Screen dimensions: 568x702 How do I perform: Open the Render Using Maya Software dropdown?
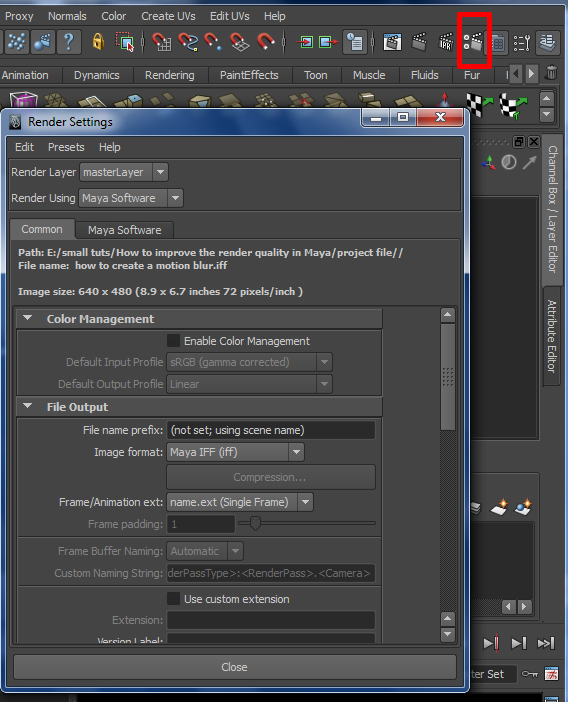click(131, 198)
